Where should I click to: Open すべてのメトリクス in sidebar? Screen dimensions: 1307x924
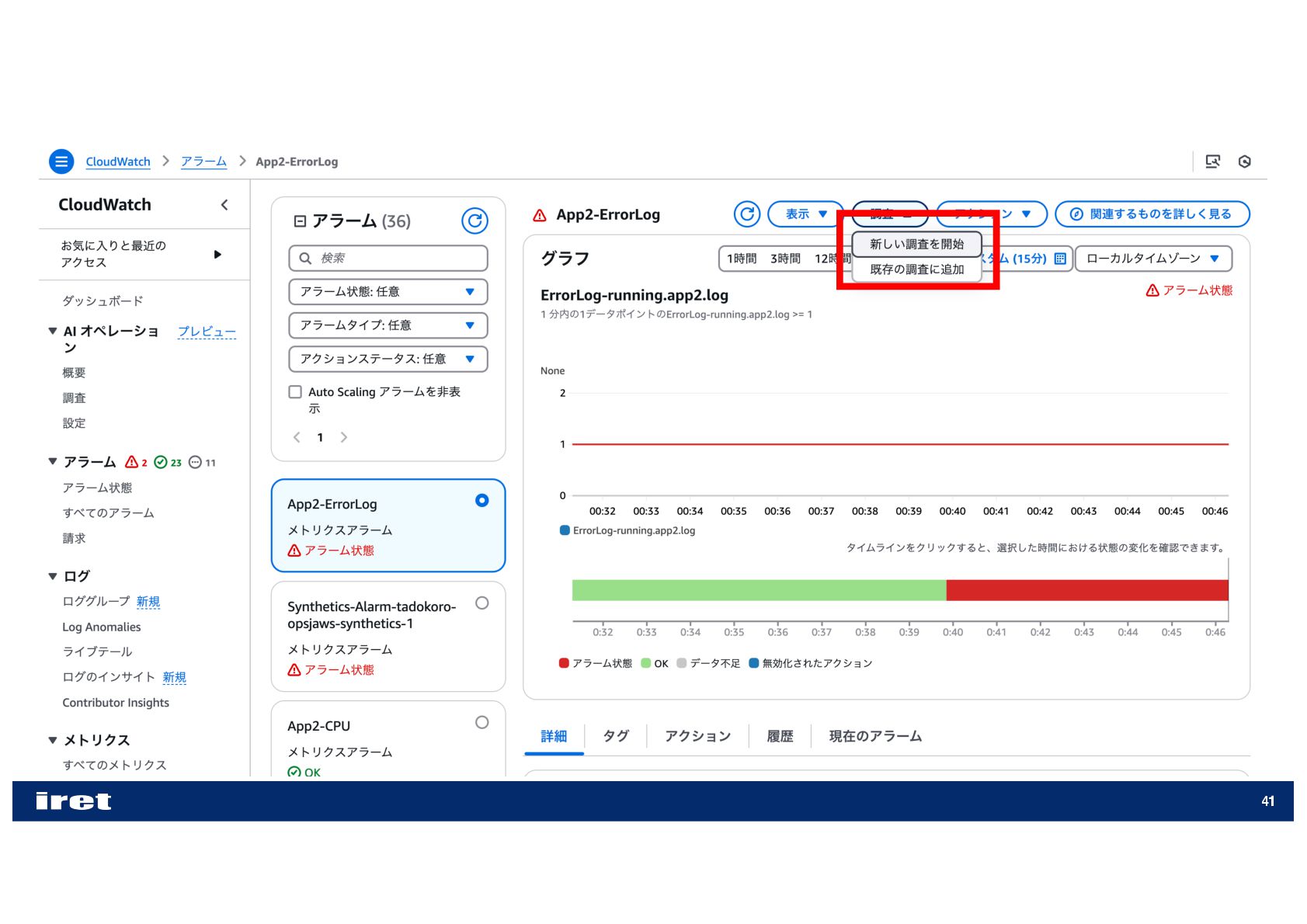click(x=114, y=766)
